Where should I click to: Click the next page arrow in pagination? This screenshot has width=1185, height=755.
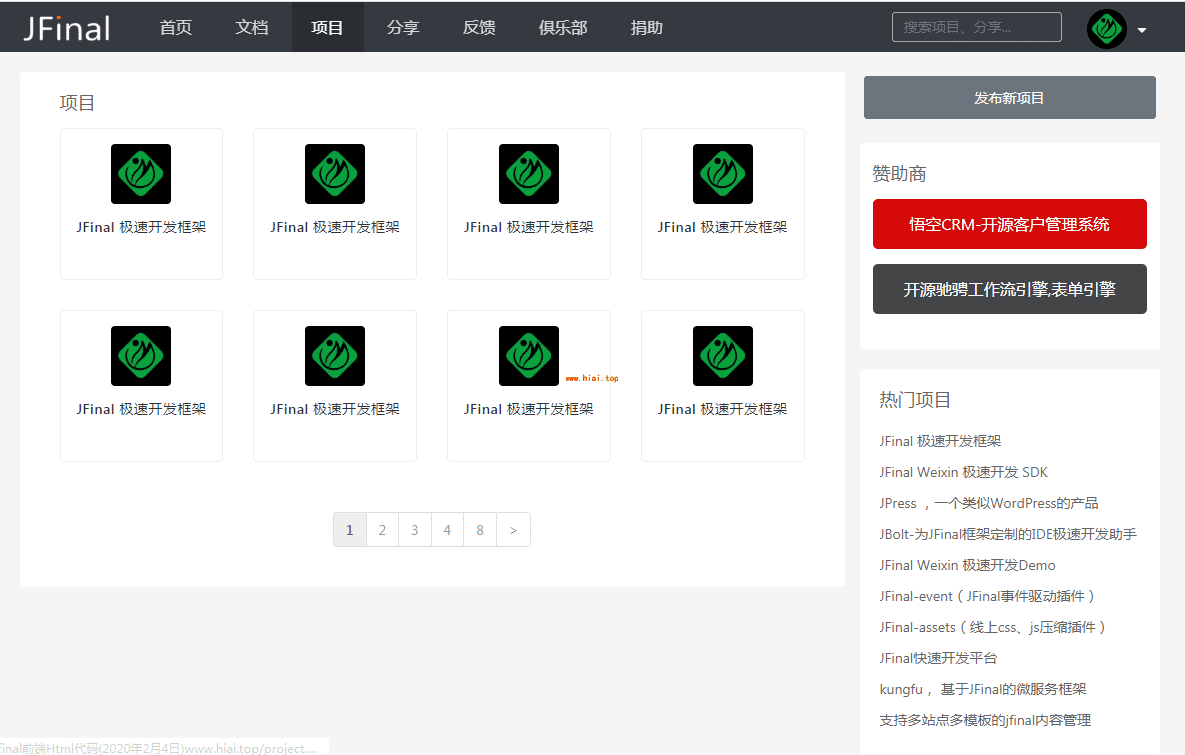(513, 530)
